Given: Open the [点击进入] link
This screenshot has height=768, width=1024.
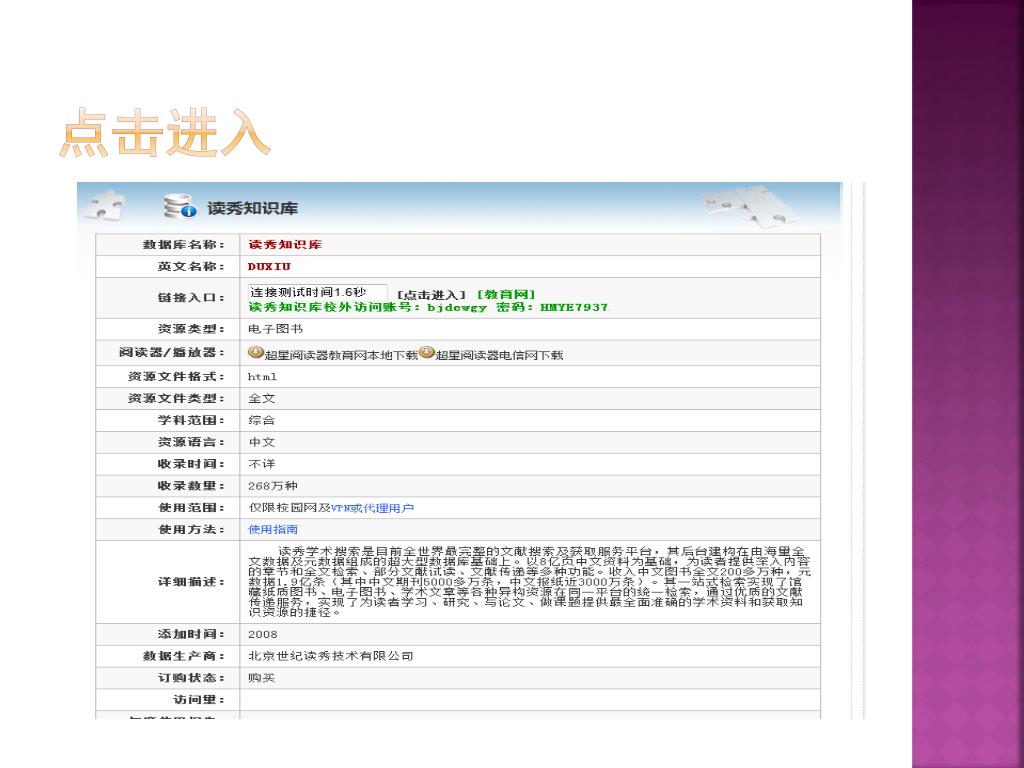Looking at the screenshot, I should 431,295.
